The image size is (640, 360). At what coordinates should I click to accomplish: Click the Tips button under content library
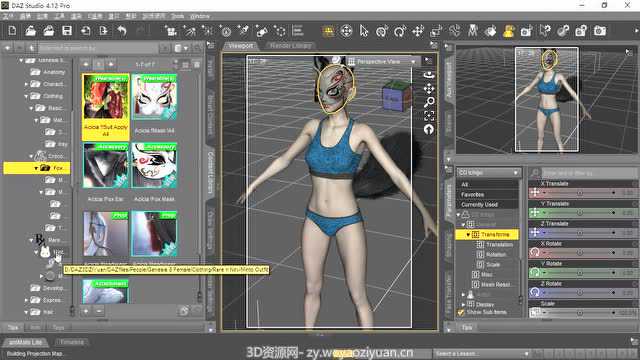[x=13, y=327]
